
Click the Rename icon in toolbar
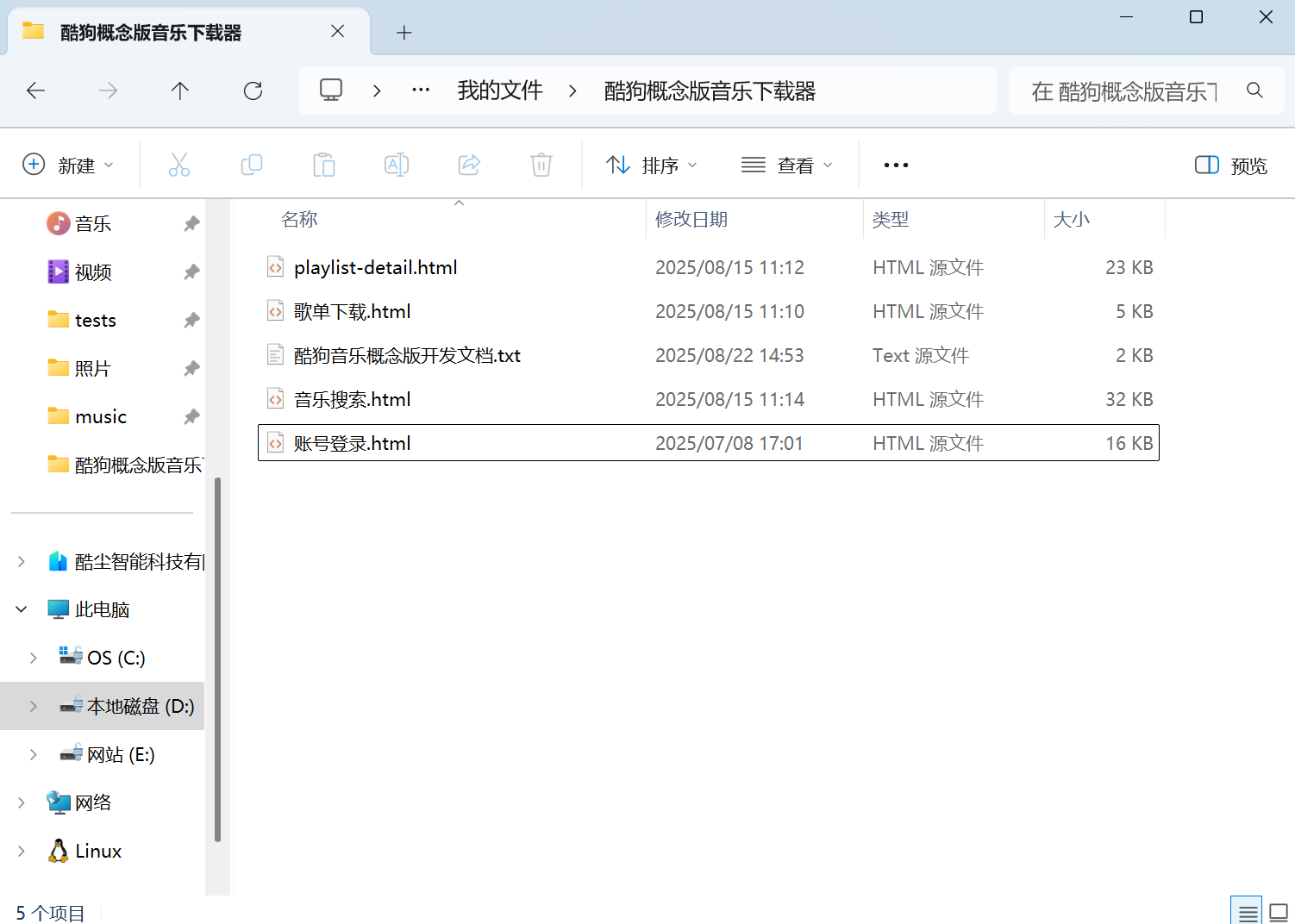[397, 165]
